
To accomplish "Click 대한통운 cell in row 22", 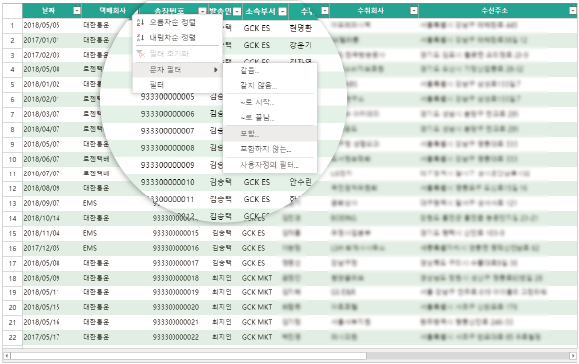I will pos(96,337).
